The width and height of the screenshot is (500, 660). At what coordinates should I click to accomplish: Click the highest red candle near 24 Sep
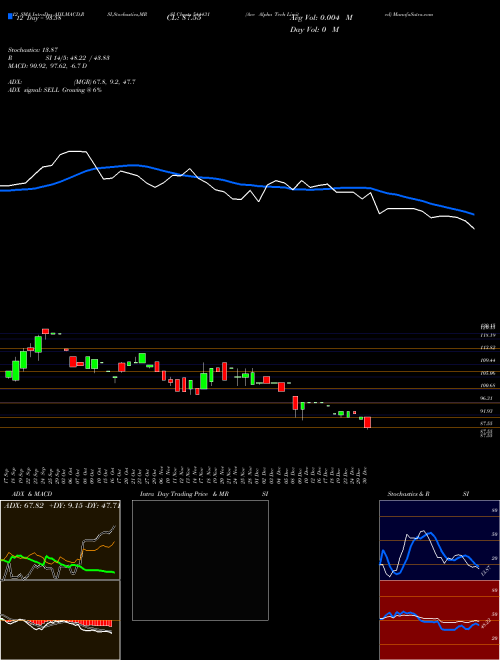click(x=45, y=331)
